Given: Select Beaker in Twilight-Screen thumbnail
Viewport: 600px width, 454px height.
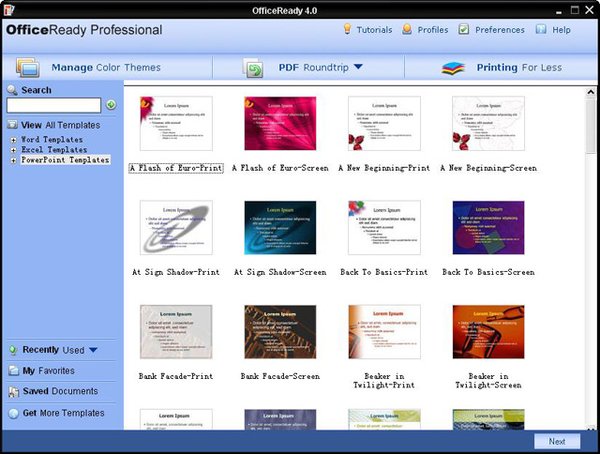Looking at the screenshot, I should pyautogui.click(x=488, y=332).
